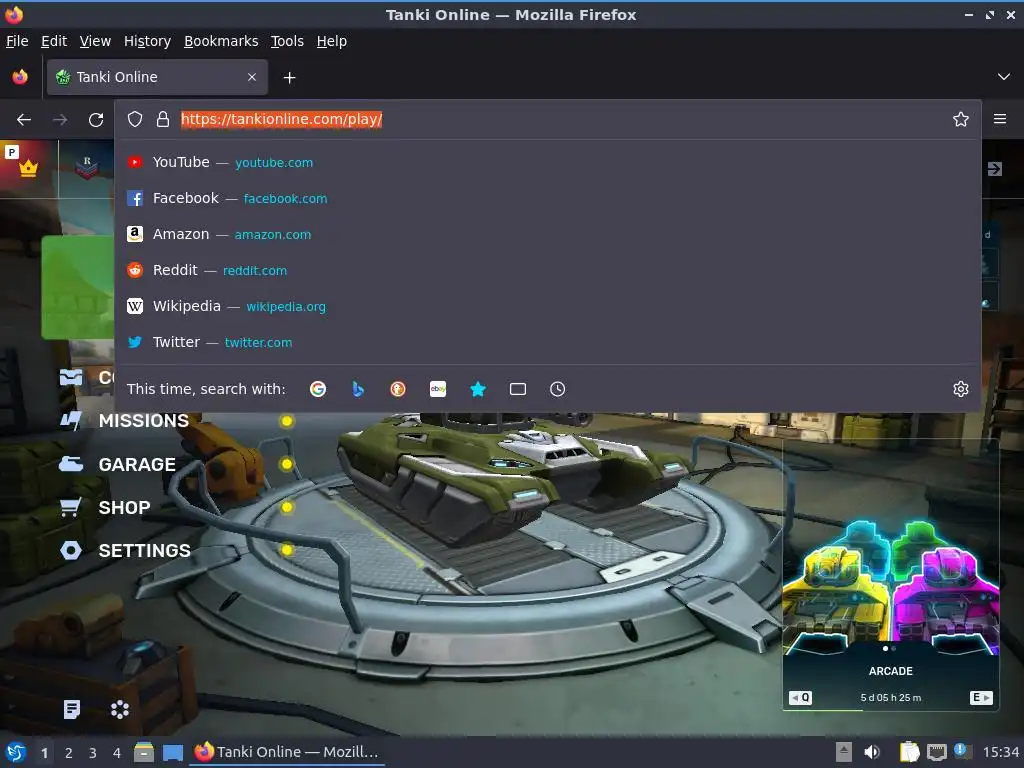
Task: Open the volume control tray icon
Action: [872, 752]
